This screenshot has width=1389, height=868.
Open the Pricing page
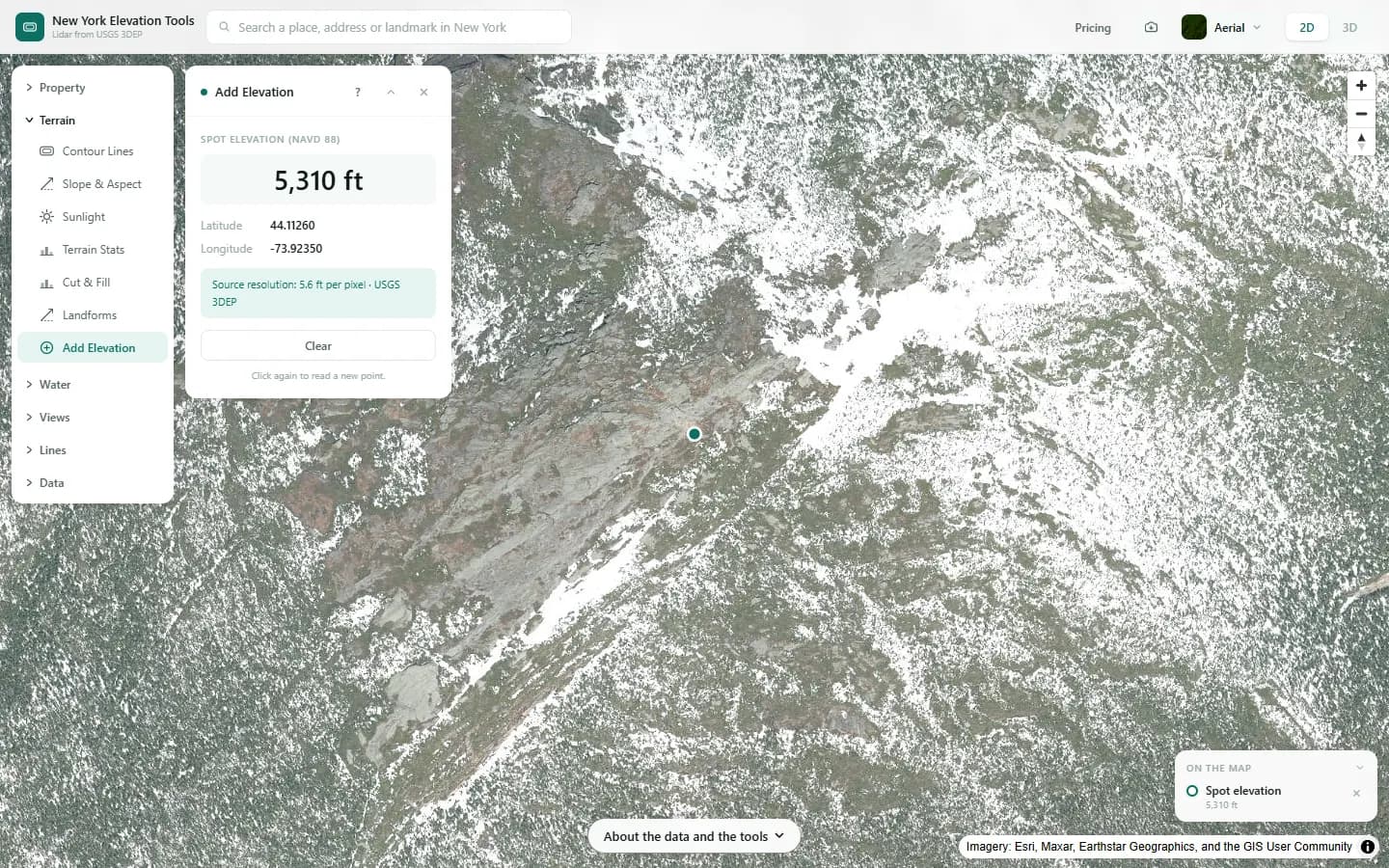[x=1093, y=28]
